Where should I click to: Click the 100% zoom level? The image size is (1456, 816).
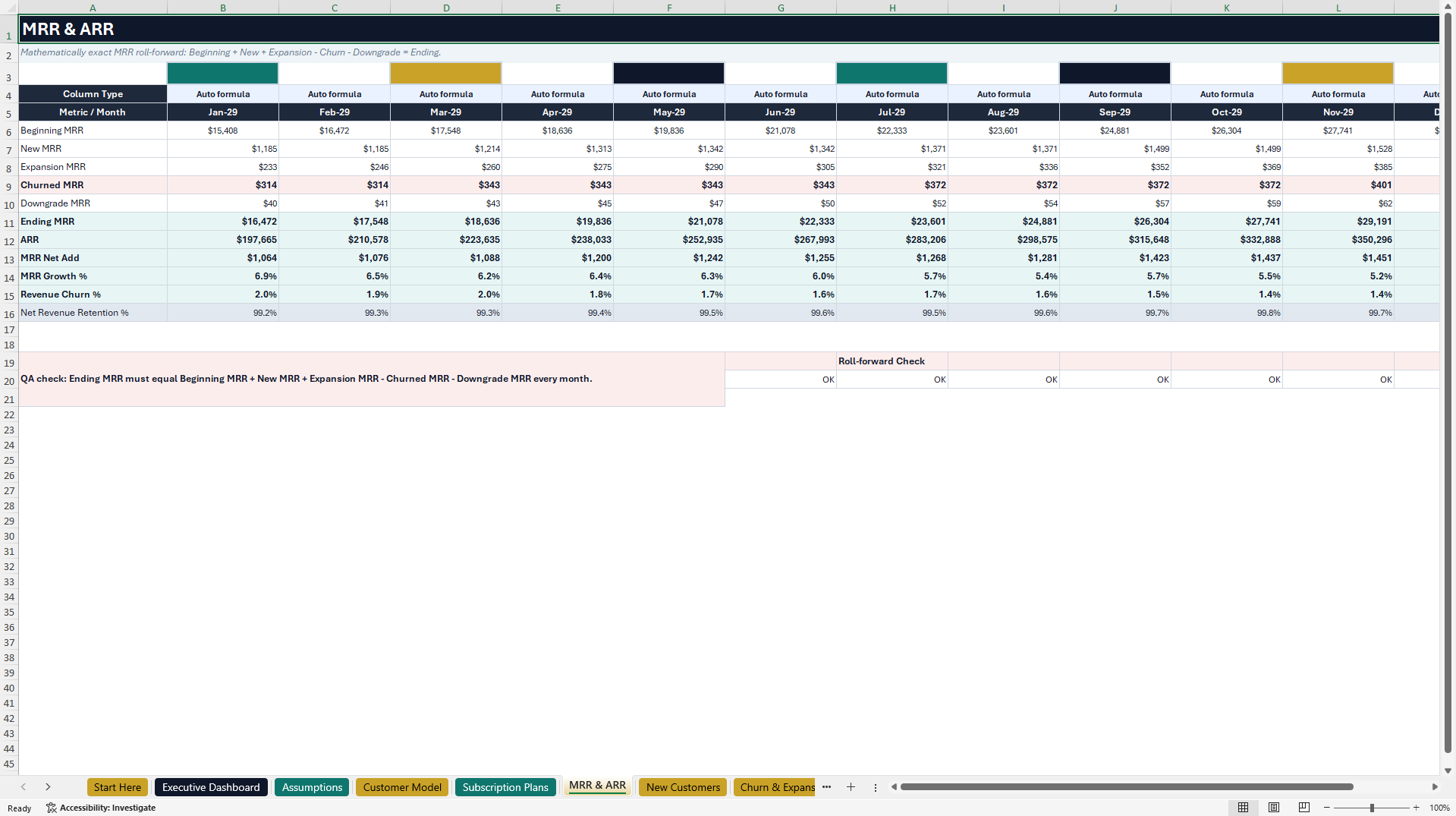tap(1439, 808)
